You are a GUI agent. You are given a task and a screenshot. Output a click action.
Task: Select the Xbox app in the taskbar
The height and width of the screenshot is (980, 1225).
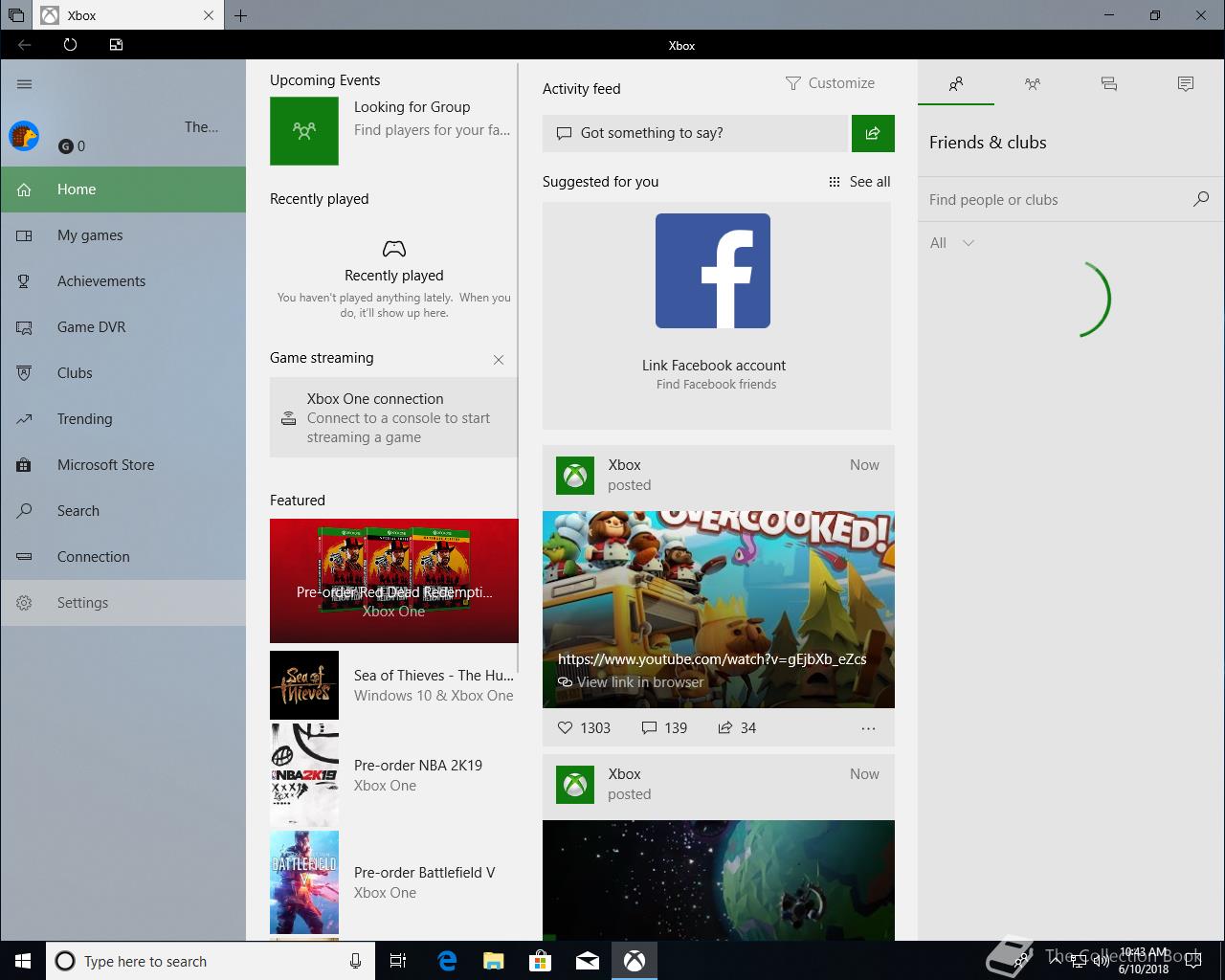pyautogui.click(x=635, y=961)
